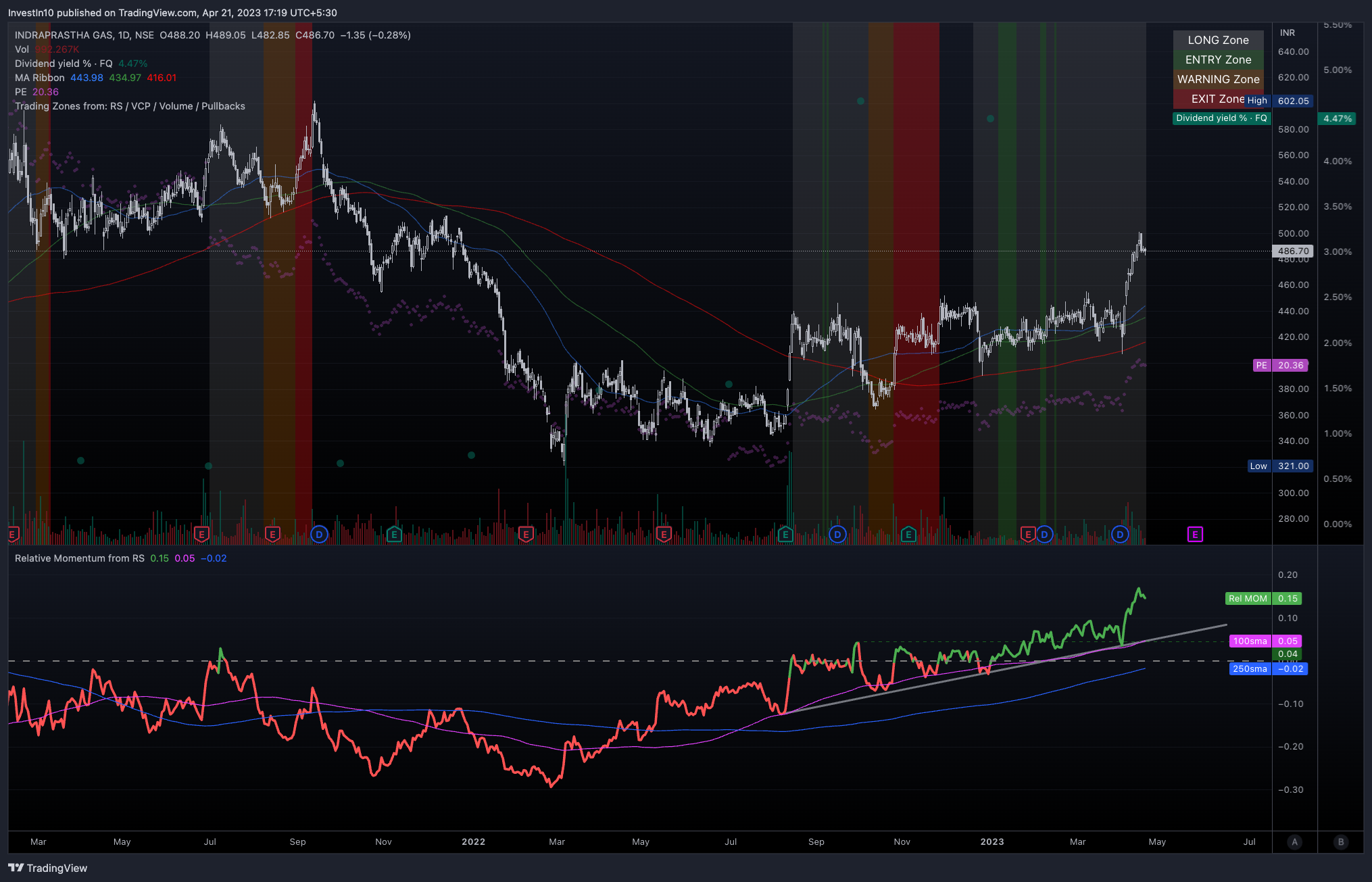This screenshot has width=1372, height=882.
Task: Select the Trading Zones indicator legend
Action: coord(130,106)
